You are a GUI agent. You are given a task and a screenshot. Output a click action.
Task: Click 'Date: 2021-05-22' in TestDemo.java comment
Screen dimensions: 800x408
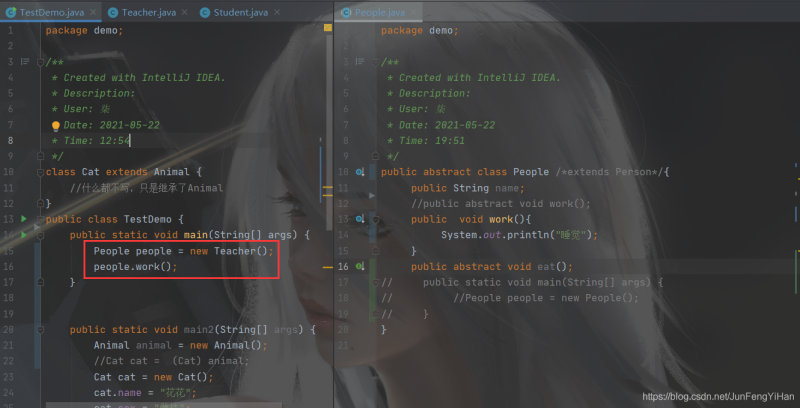pyautogui.click(x=111, y=125)
